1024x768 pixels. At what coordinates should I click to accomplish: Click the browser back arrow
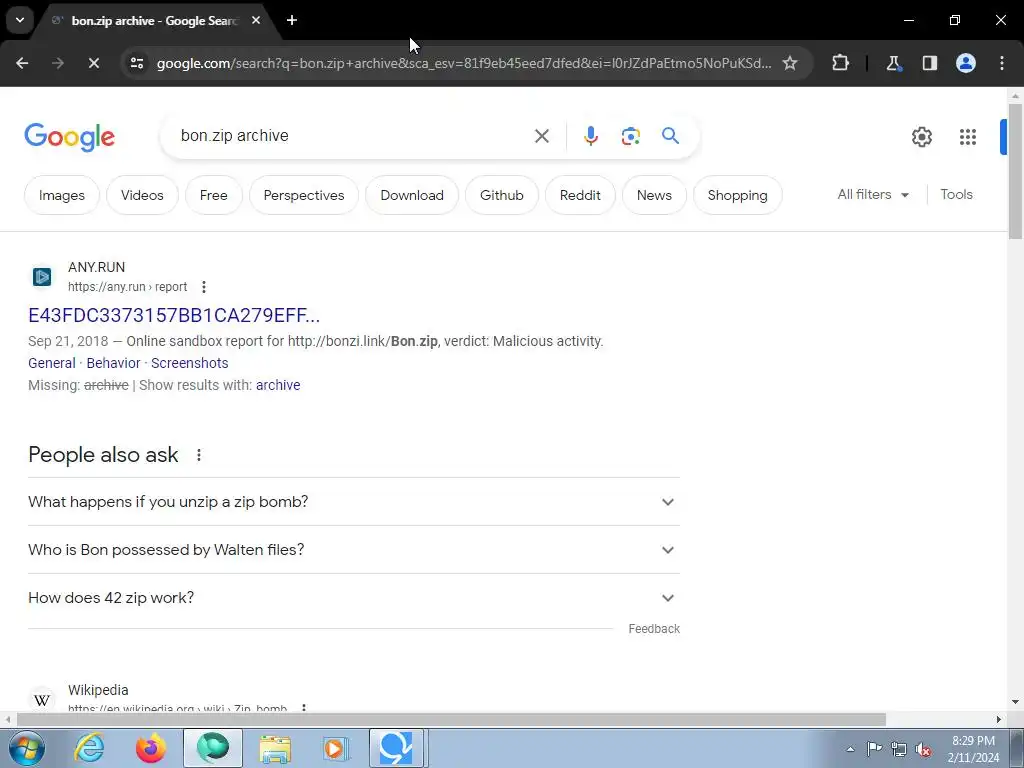tap(22, 63)
